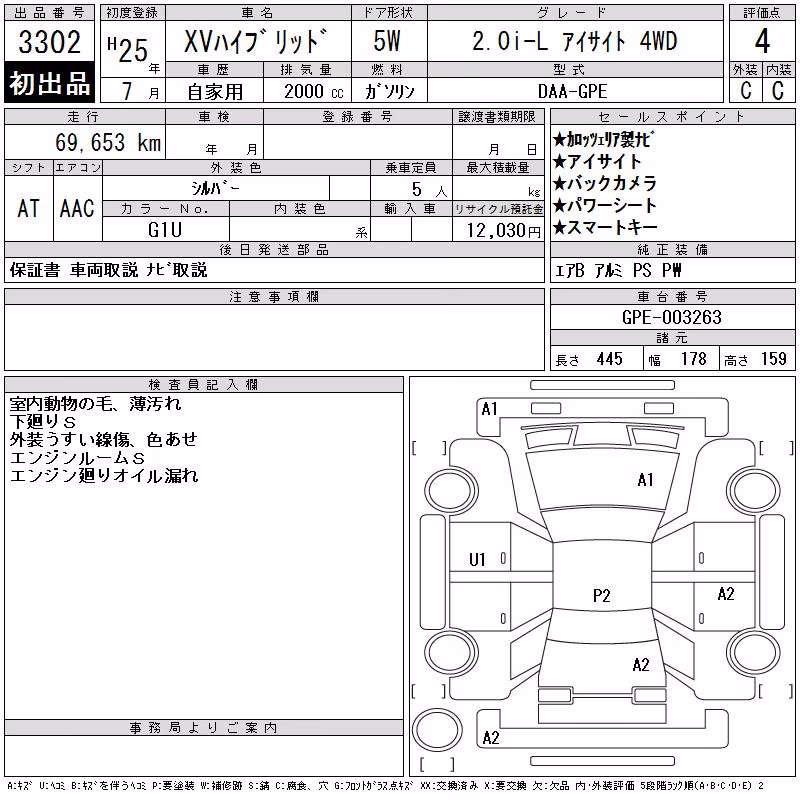800x800 pixels.
Task: Select inspector note 室内動物の毛、薄汚れ
Action: [x=95, y=404]
